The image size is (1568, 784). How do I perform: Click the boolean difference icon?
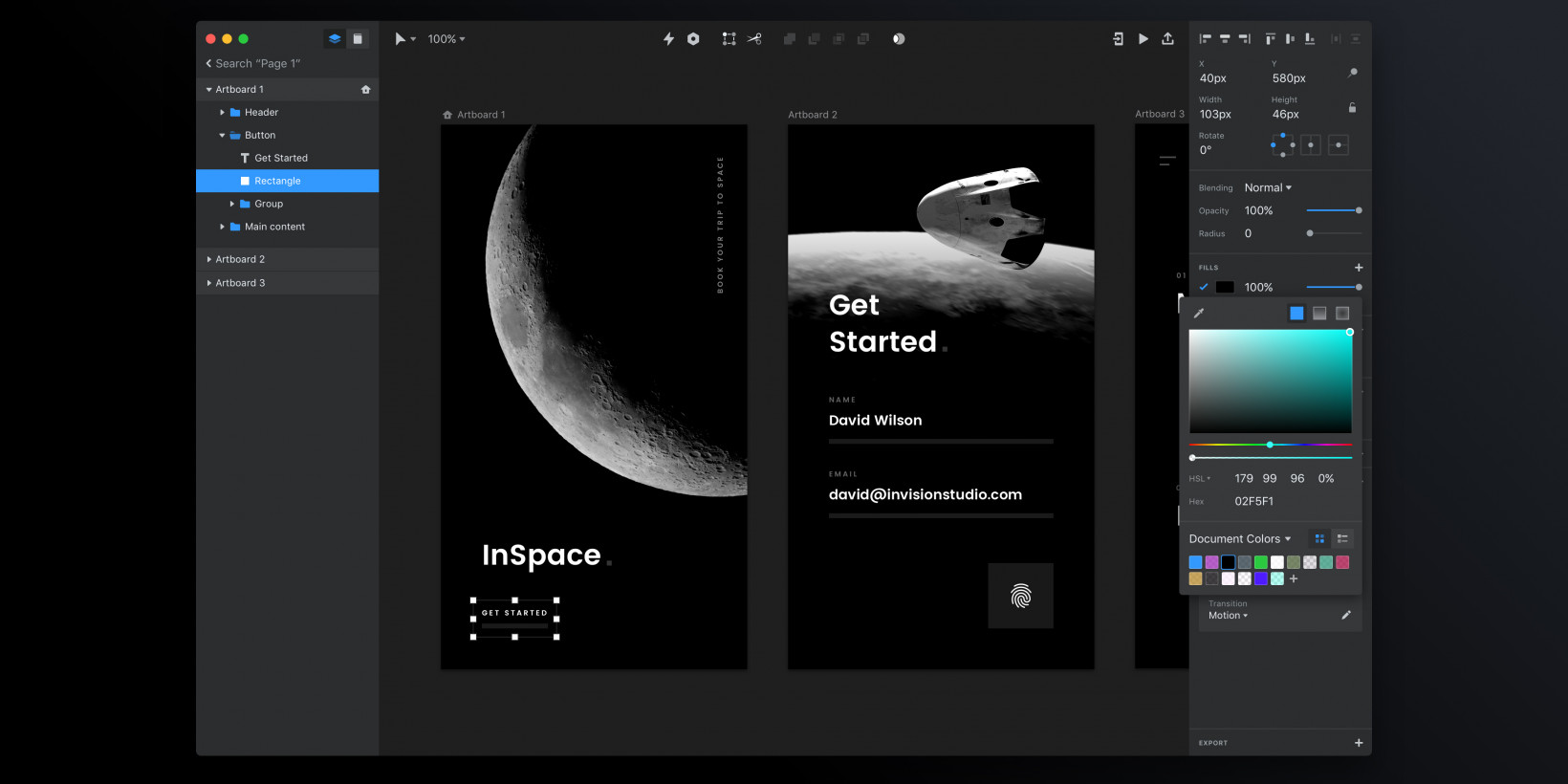[863, 39]
